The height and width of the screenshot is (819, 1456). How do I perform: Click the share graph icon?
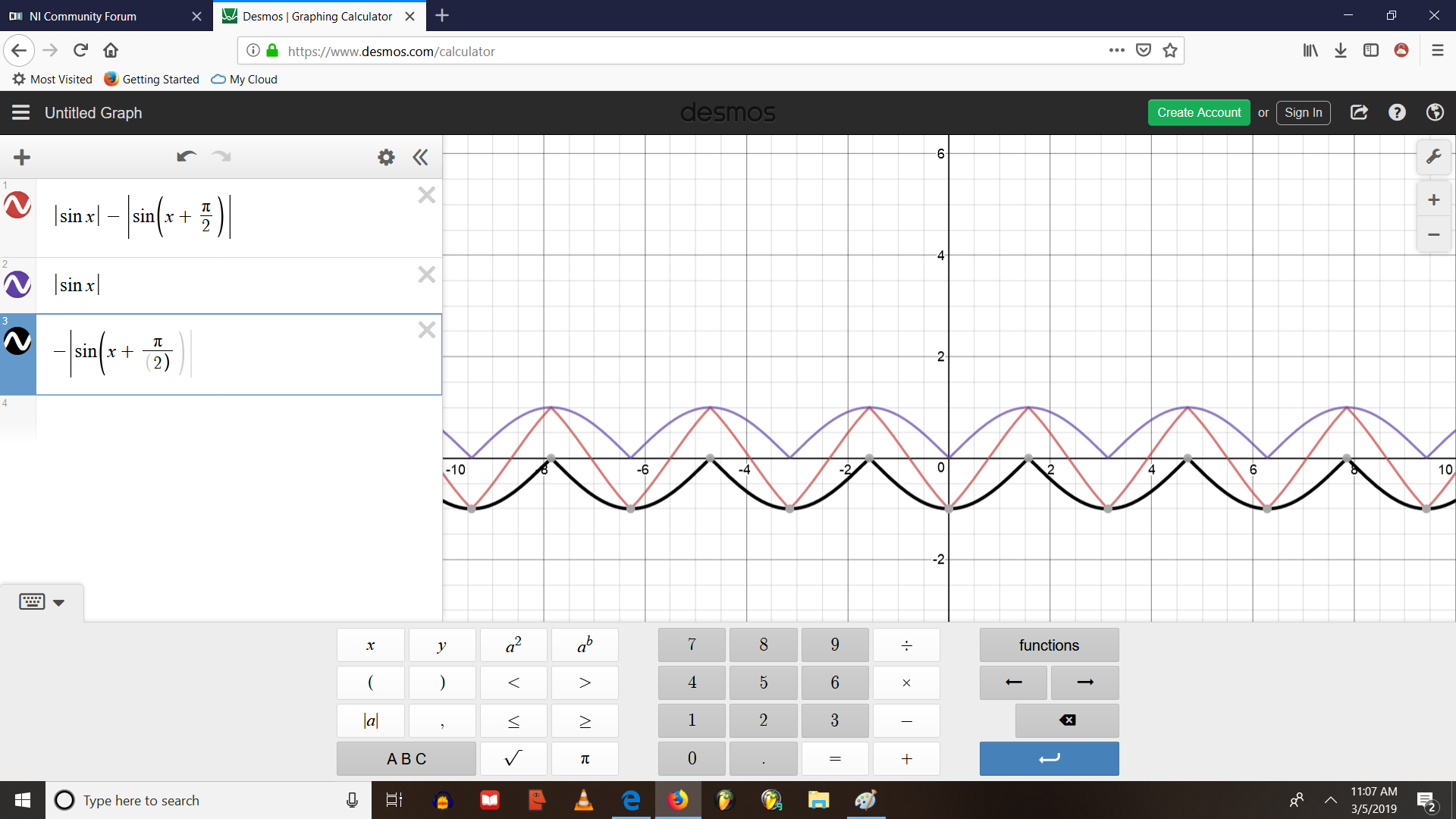tap(1359, 112)
